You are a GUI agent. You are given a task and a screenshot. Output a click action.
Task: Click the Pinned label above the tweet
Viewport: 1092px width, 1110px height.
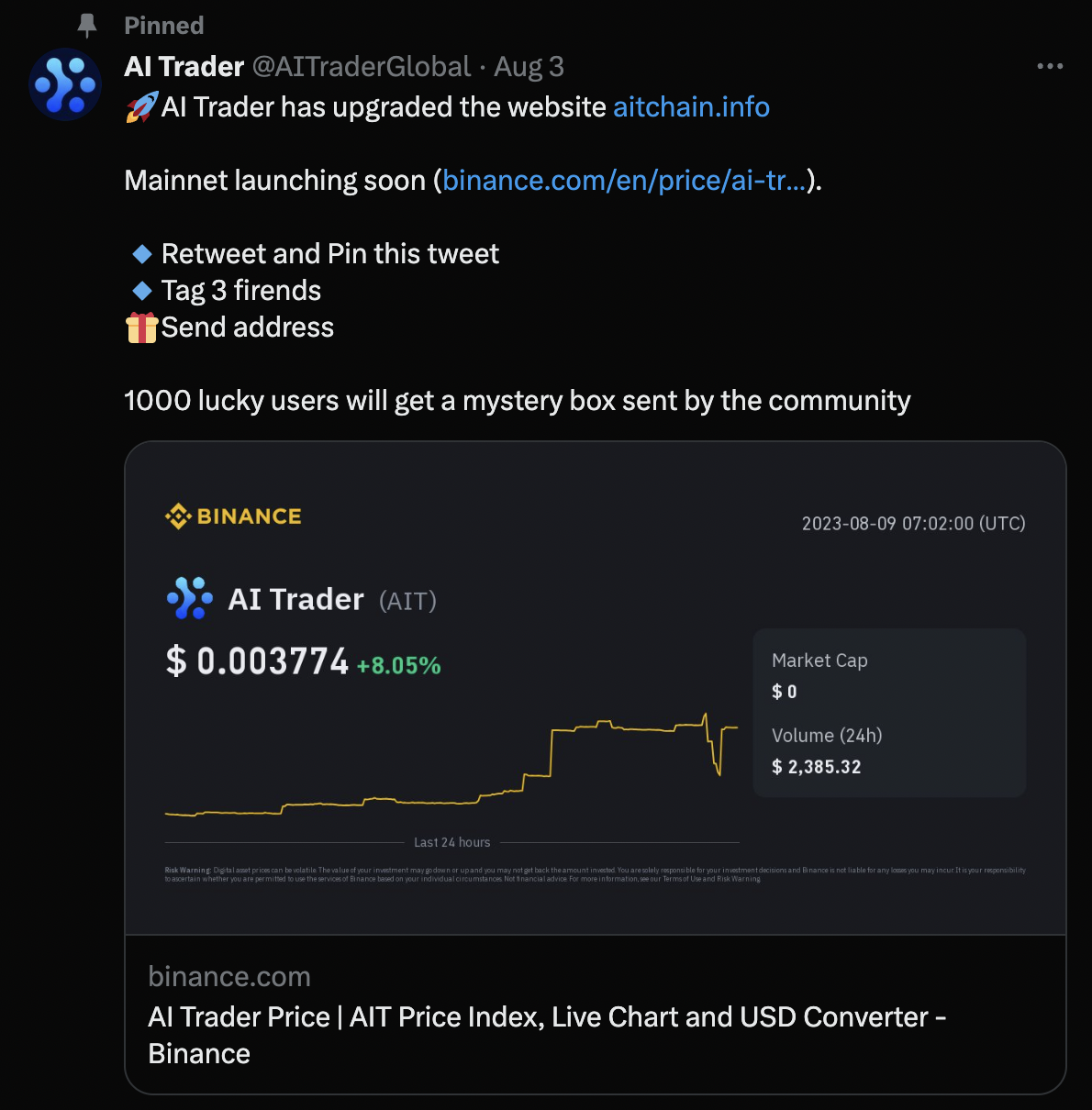(164, 26)
